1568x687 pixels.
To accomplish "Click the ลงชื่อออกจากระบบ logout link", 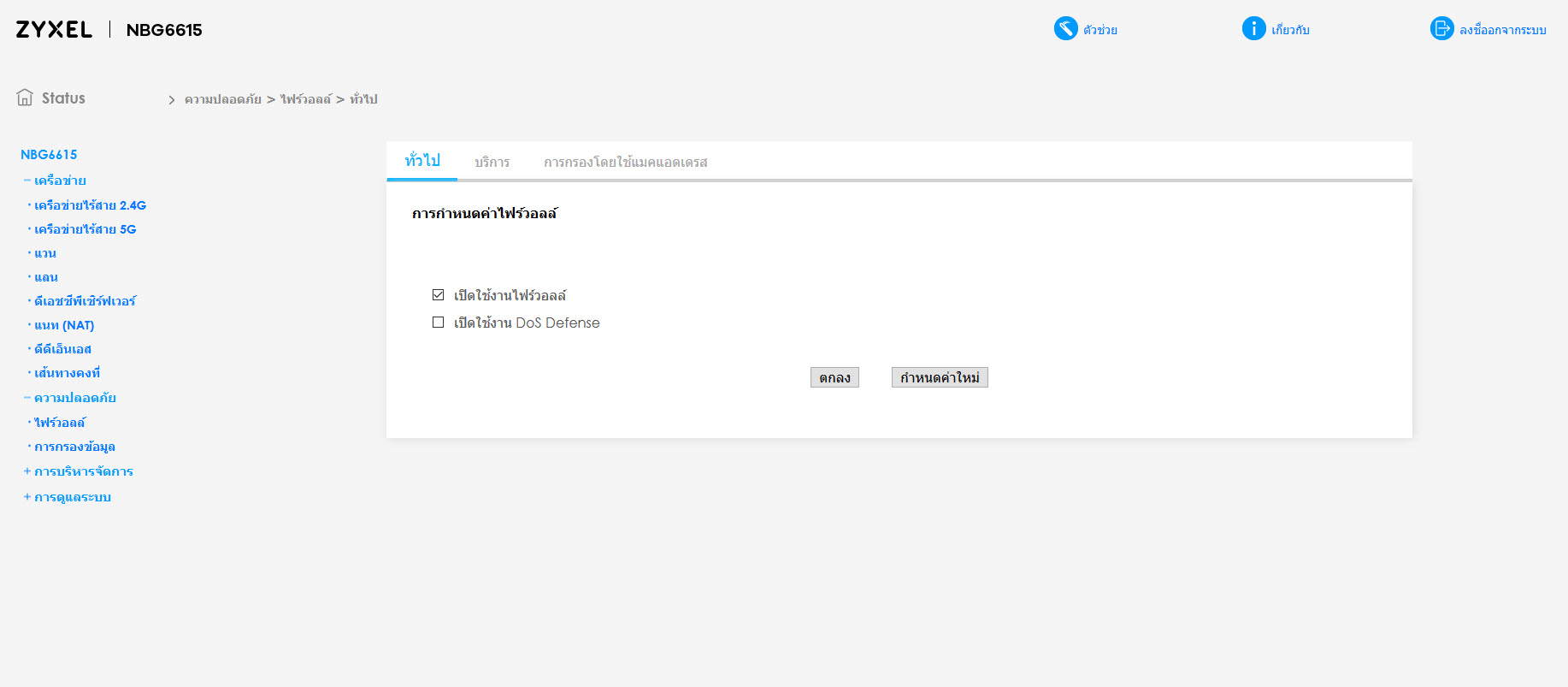I will coord(1503,30).
